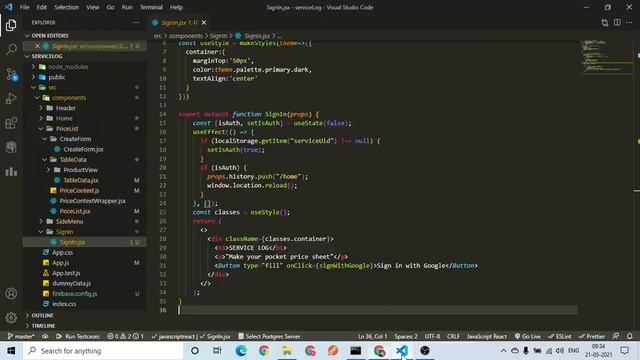Click Run Testcases in status bar

[x=78, y=336]
